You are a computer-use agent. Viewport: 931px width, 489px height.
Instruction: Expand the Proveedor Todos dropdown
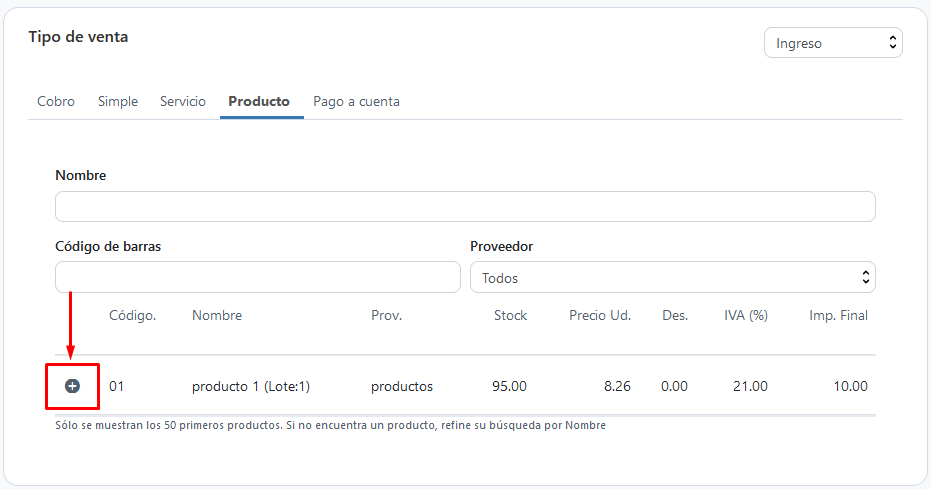point(673,277)
